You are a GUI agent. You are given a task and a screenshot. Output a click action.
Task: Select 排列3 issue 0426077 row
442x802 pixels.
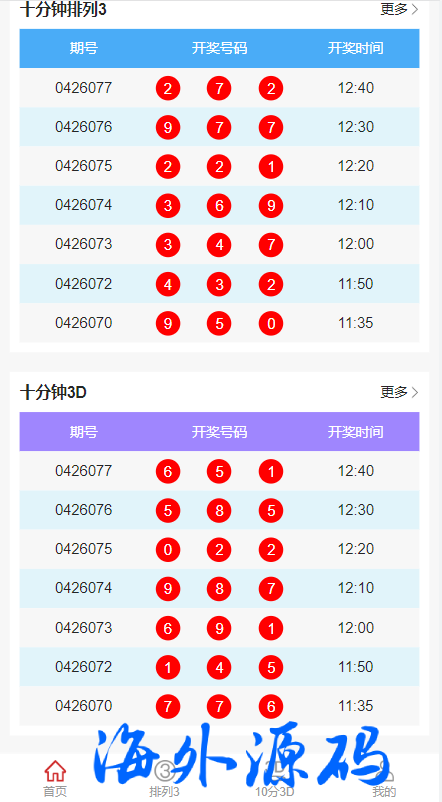point(219,88)
